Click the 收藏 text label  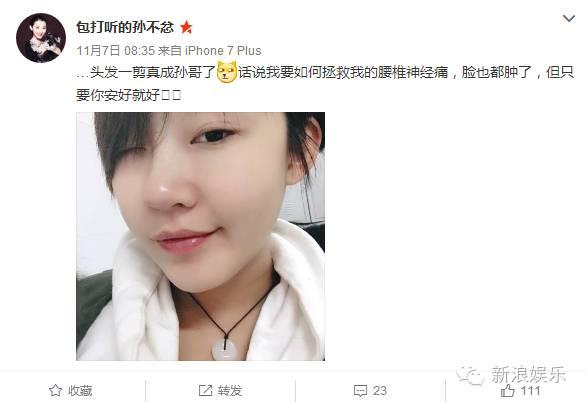pos(80,391)
